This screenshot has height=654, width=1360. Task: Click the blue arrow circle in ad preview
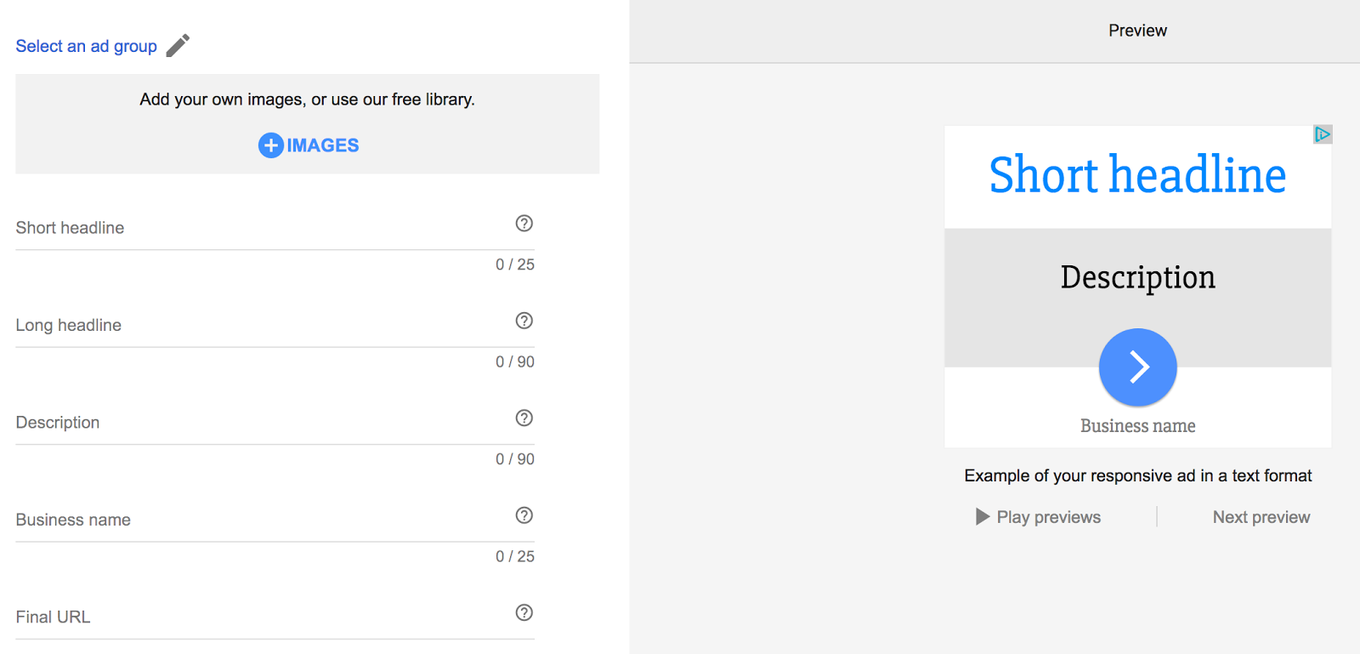click(x=1138, y=367)
